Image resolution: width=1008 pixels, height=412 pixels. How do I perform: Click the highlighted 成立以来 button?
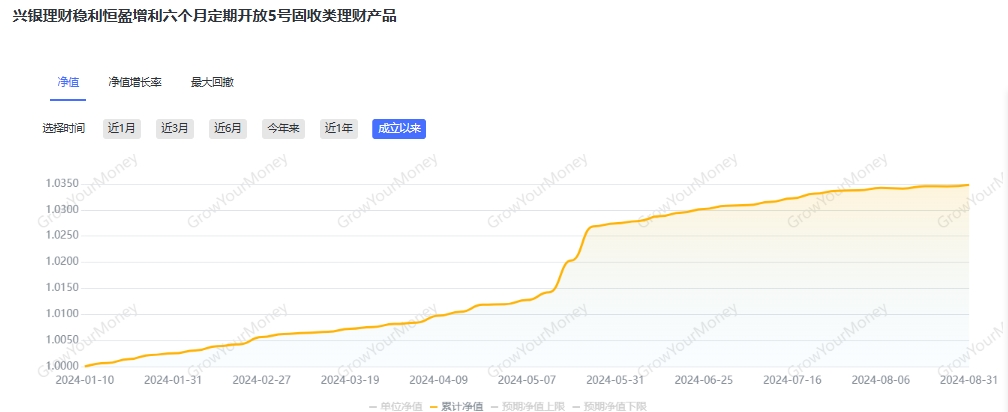click(x=399, y=128)
